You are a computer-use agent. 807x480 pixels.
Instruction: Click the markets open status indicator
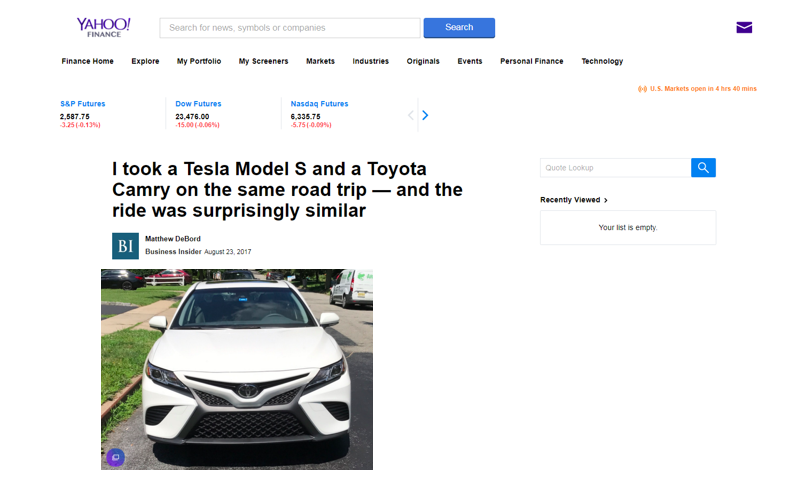click(697, 89)
